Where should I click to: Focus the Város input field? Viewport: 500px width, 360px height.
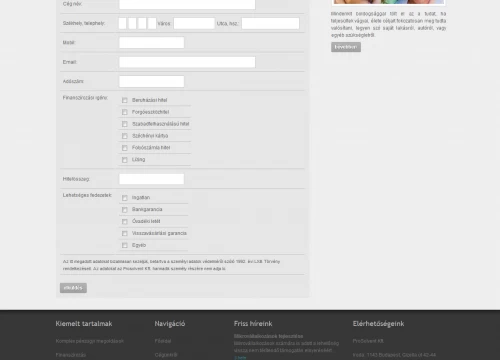click(x=194, y=23)
